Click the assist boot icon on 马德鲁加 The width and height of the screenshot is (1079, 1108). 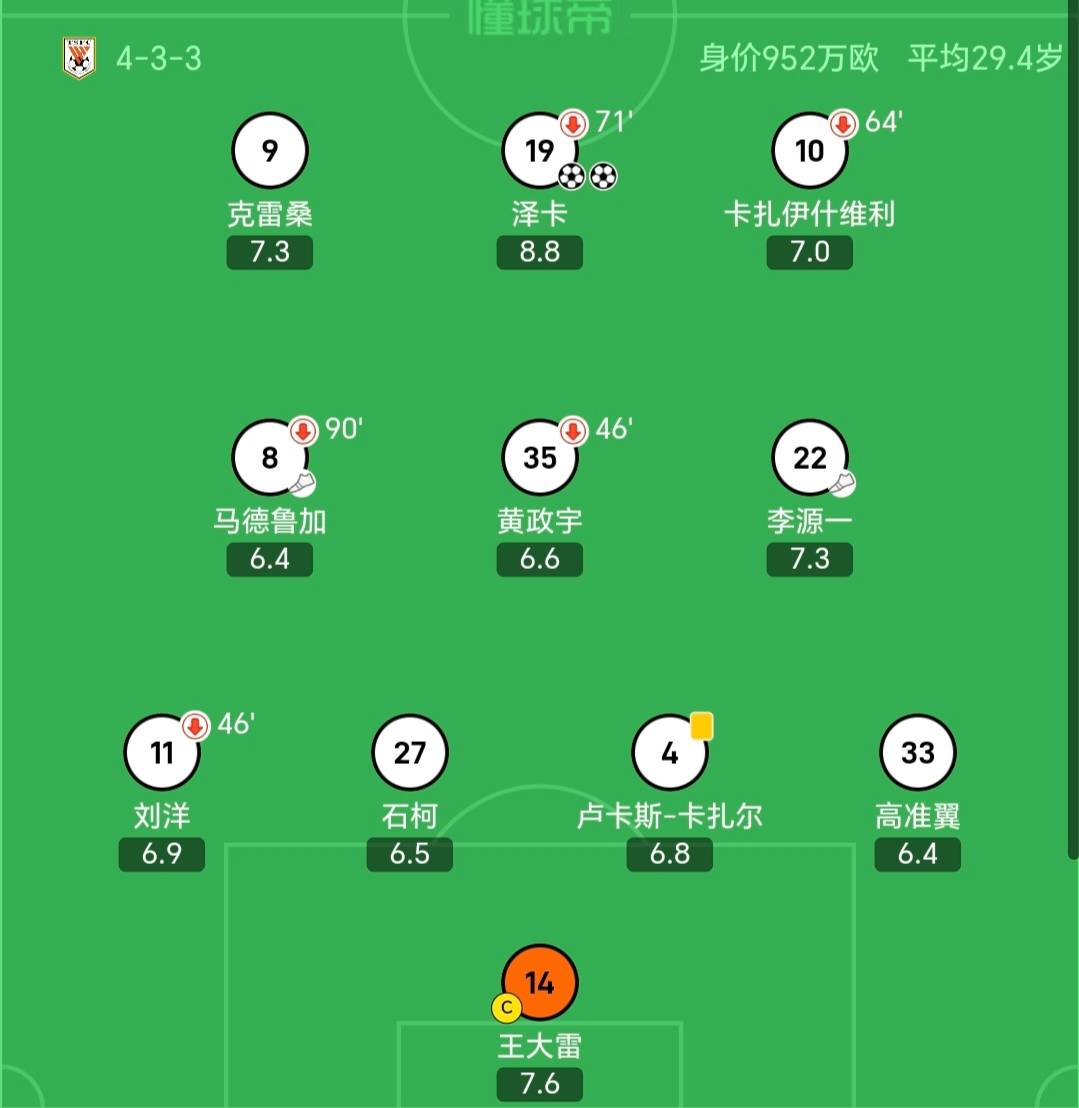(x=303, y=484)
